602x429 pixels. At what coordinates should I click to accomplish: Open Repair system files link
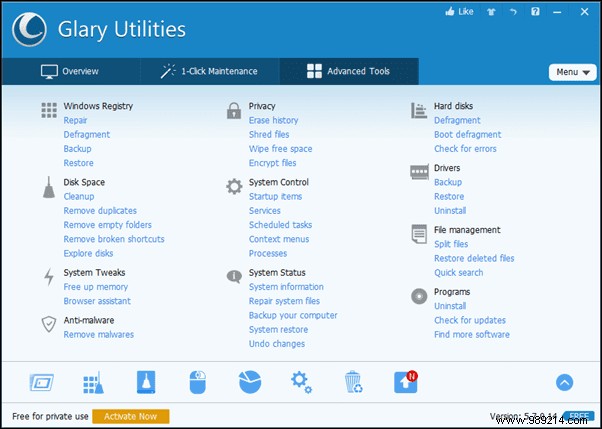click(x=284, y=301)
